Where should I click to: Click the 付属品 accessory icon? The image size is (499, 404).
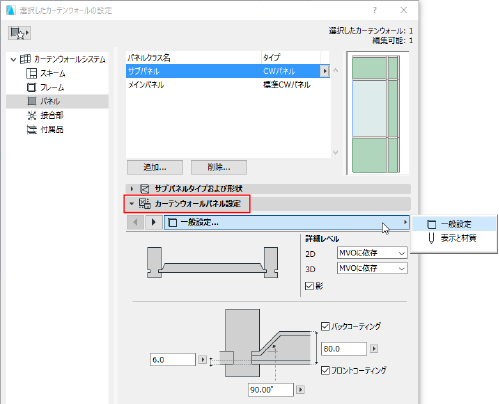(x=31, y=129)
